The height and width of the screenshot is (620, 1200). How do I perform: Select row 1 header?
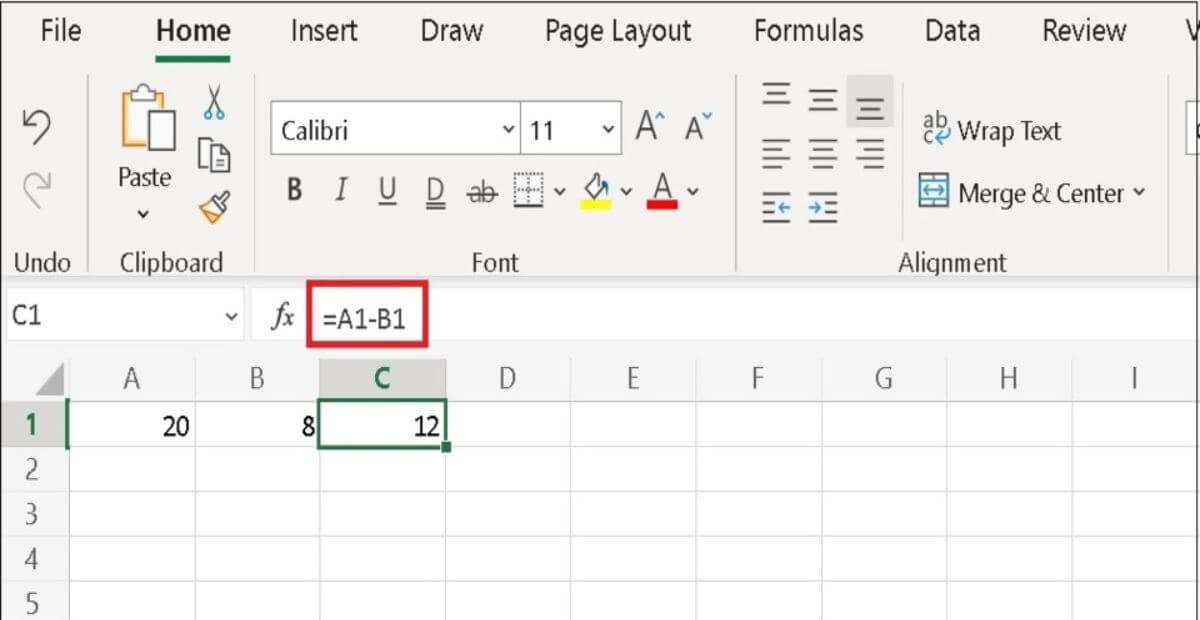[x=33, y=424]
